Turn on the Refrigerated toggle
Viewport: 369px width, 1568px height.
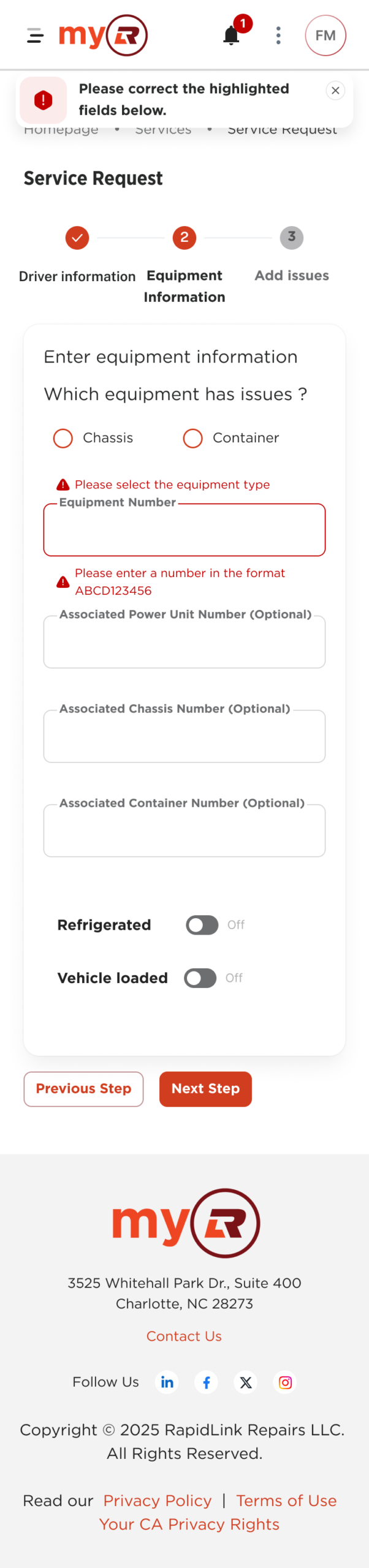202,925
